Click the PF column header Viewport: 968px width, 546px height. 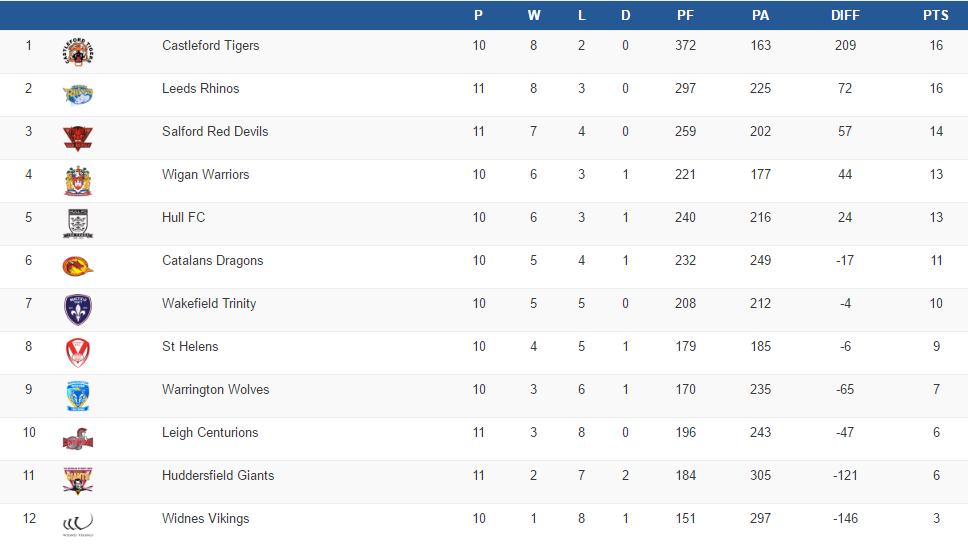(685, 15)
